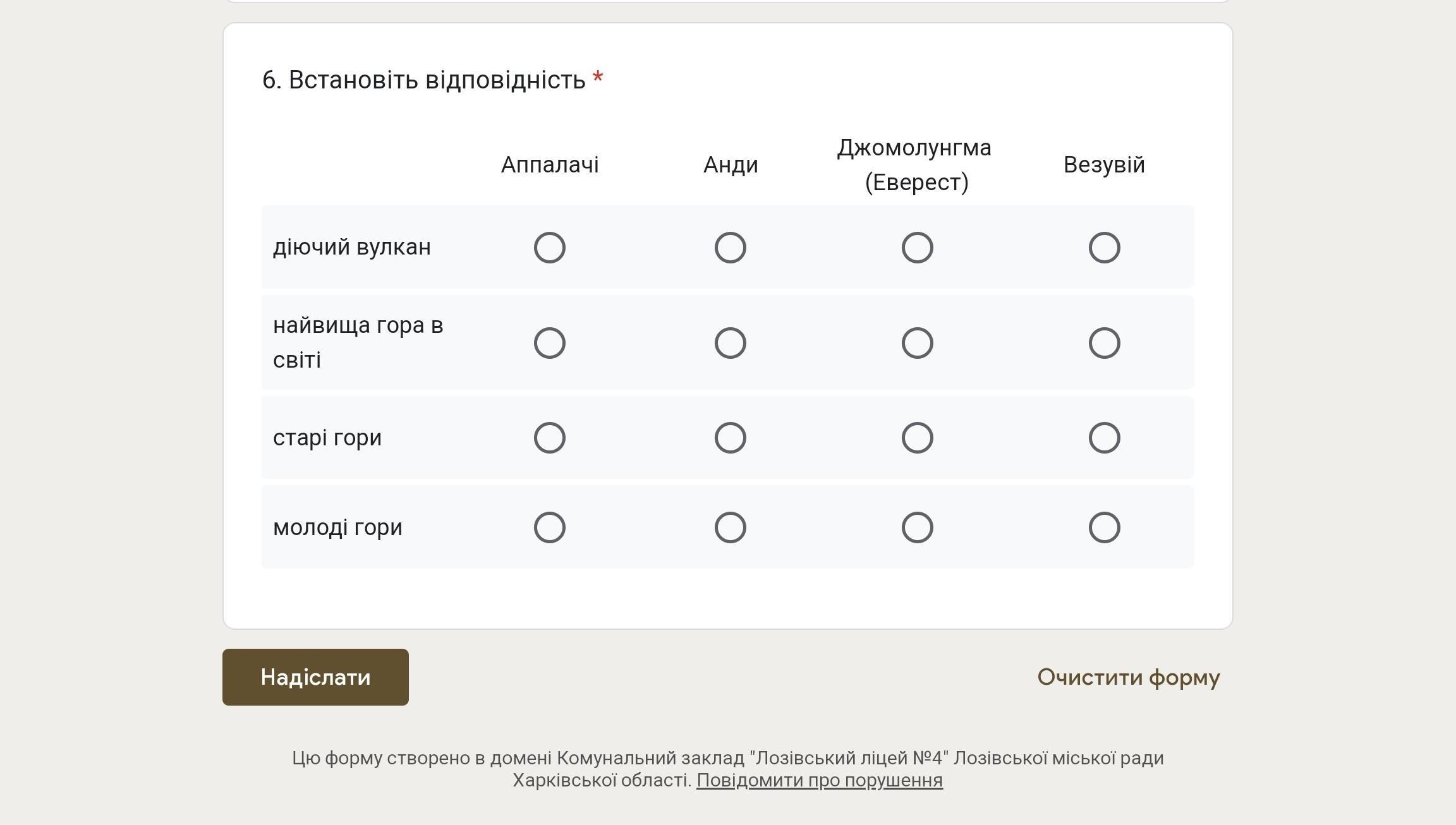Screen dimensions: 1456x825
Task: Open Повідомити про порушення link
Action: tap(819, 781)
